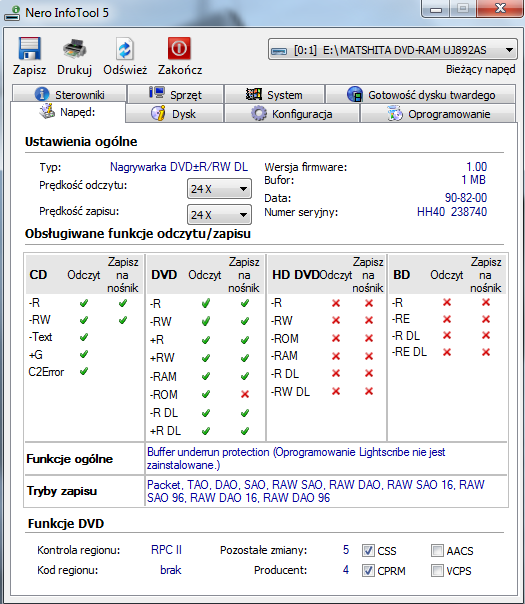Toggle the CPRM checkbox
The height and width of the screenshot is (604, 525).
(x=368, y=570)
